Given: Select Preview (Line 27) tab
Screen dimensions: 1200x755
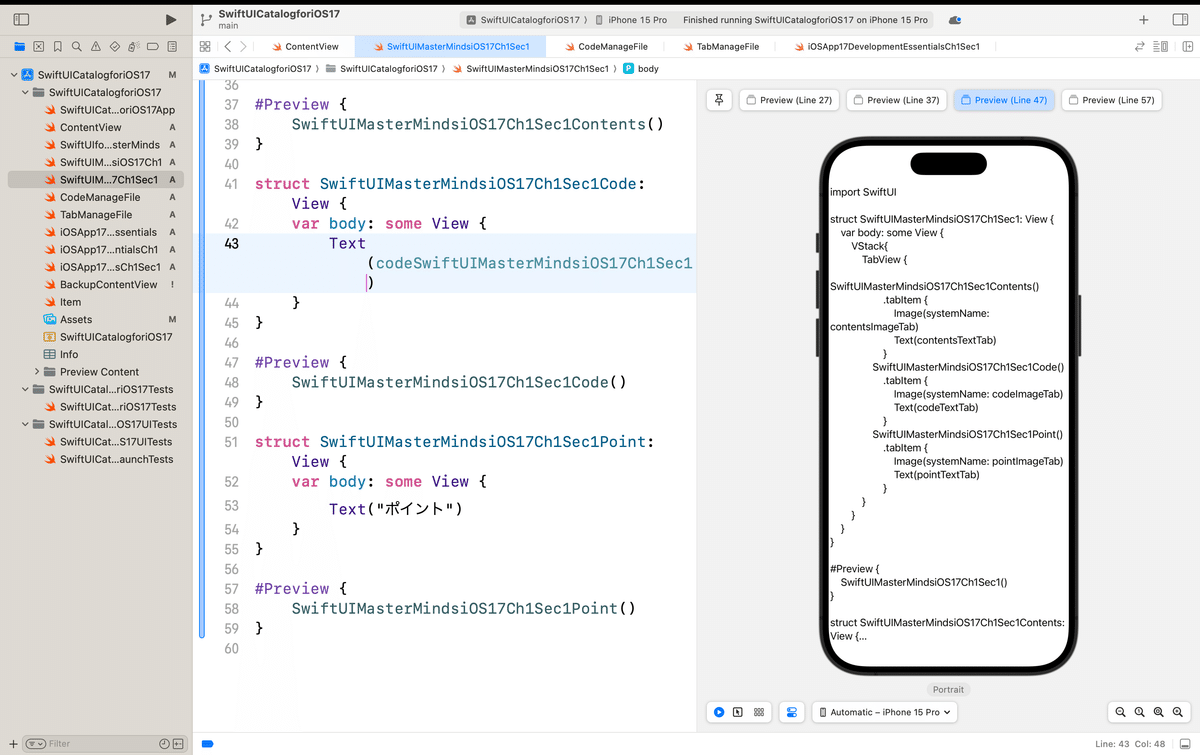Looking at the screenshot, I should 789,100.
